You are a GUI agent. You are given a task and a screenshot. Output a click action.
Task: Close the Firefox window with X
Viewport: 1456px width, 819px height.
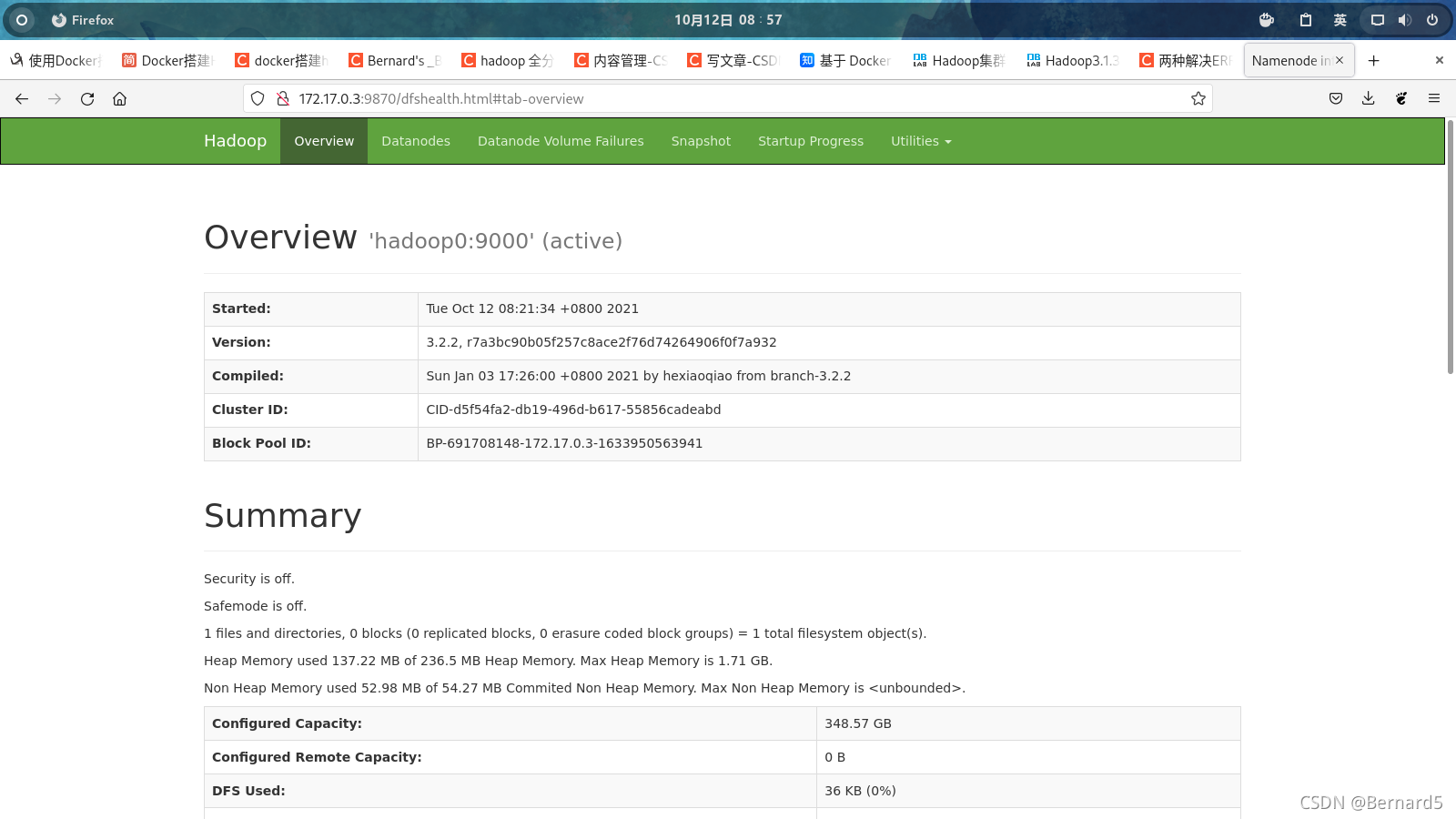(1439, 60)
